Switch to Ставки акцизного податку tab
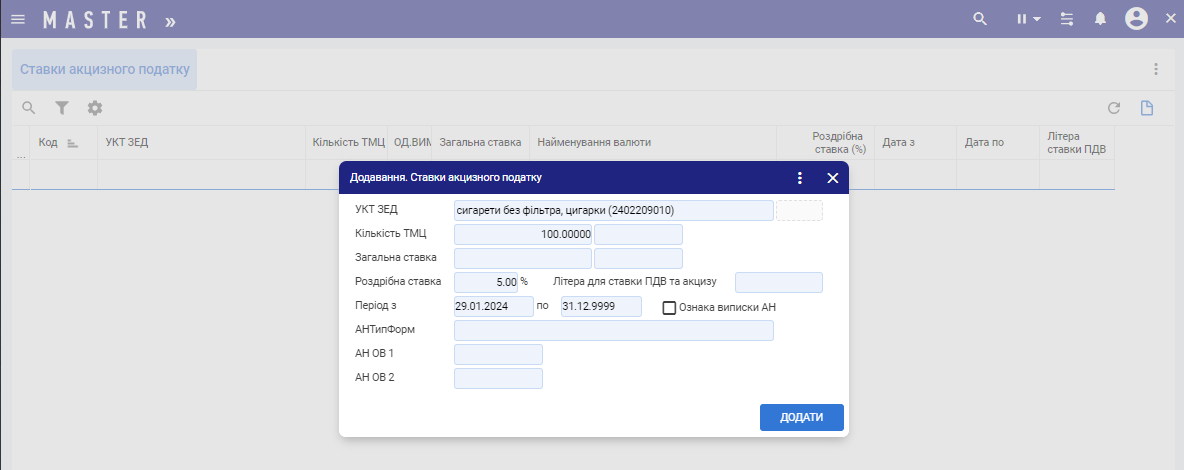1184x470 pixels. pos(104,70)
